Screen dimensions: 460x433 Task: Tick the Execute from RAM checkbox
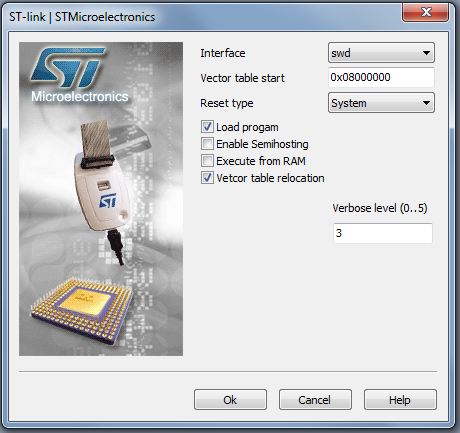click(207, 161)
